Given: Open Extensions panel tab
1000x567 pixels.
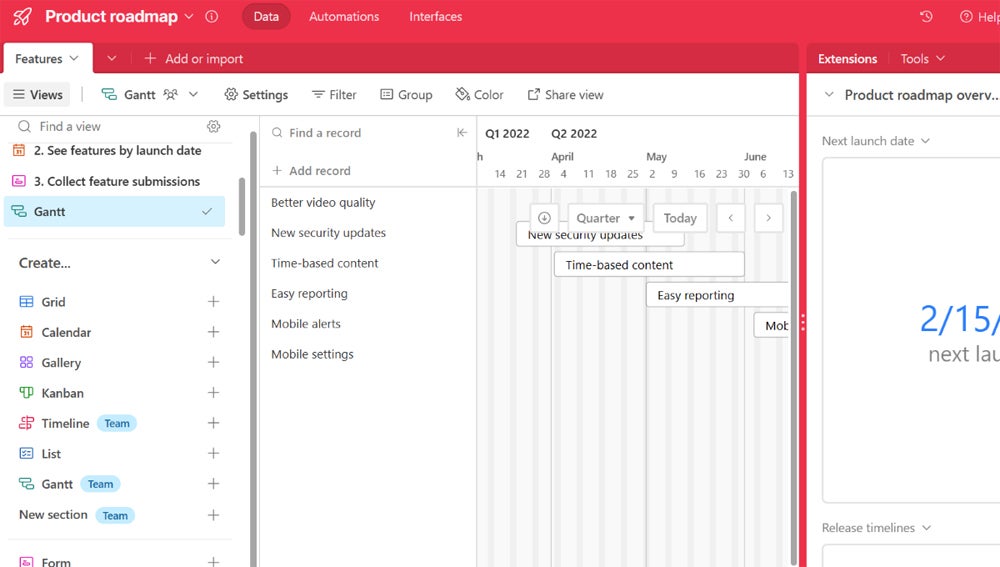Looking at the screenshot, I should pos(847,59).
